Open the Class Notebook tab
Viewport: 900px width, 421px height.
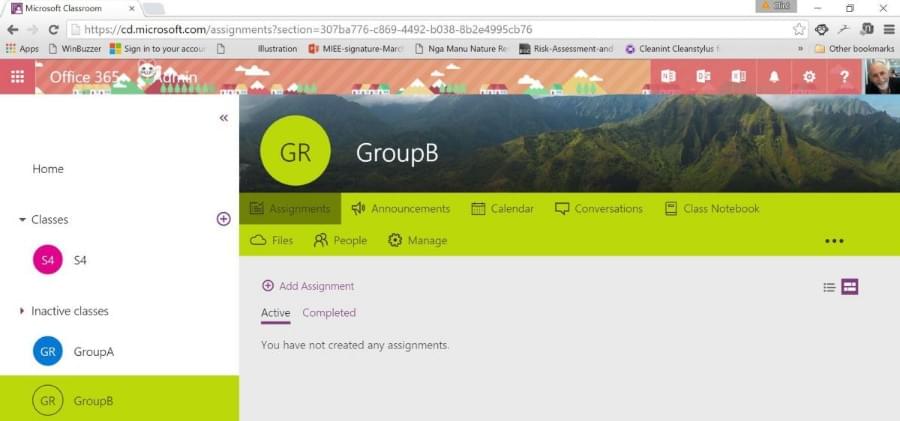pyautogui.click(x=712, y=208)
